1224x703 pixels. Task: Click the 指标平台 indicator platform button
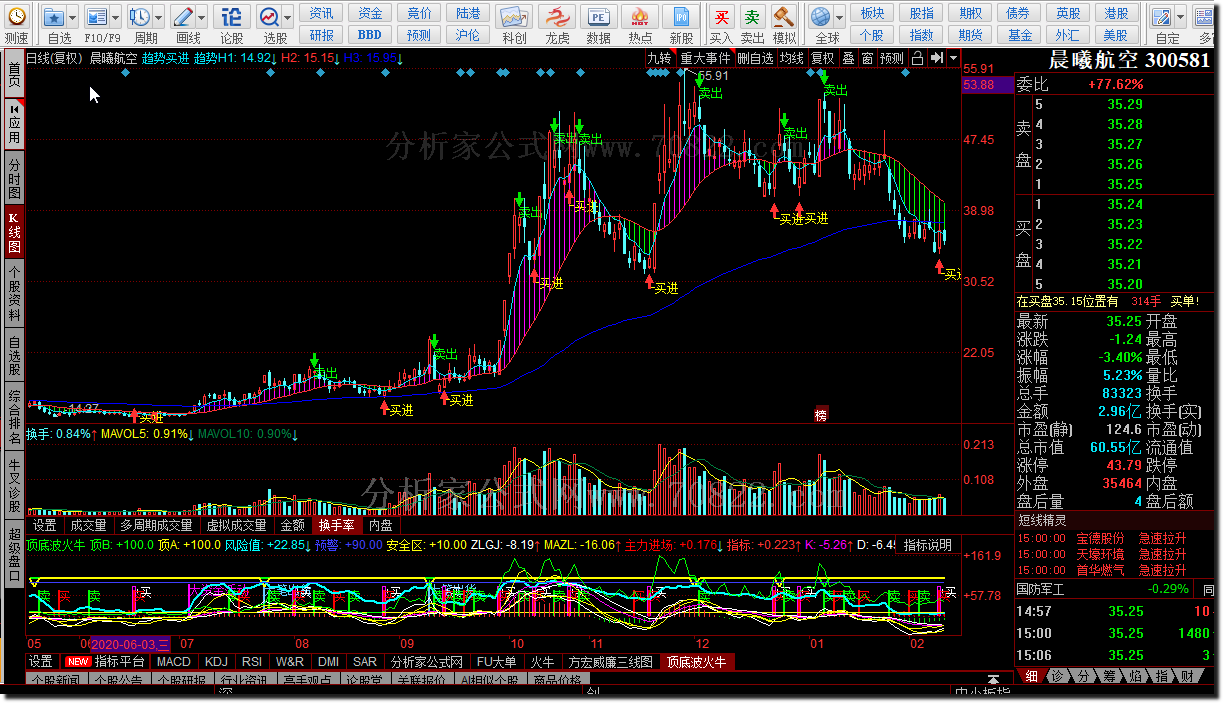pyautogui.click(x=120, y=662)
